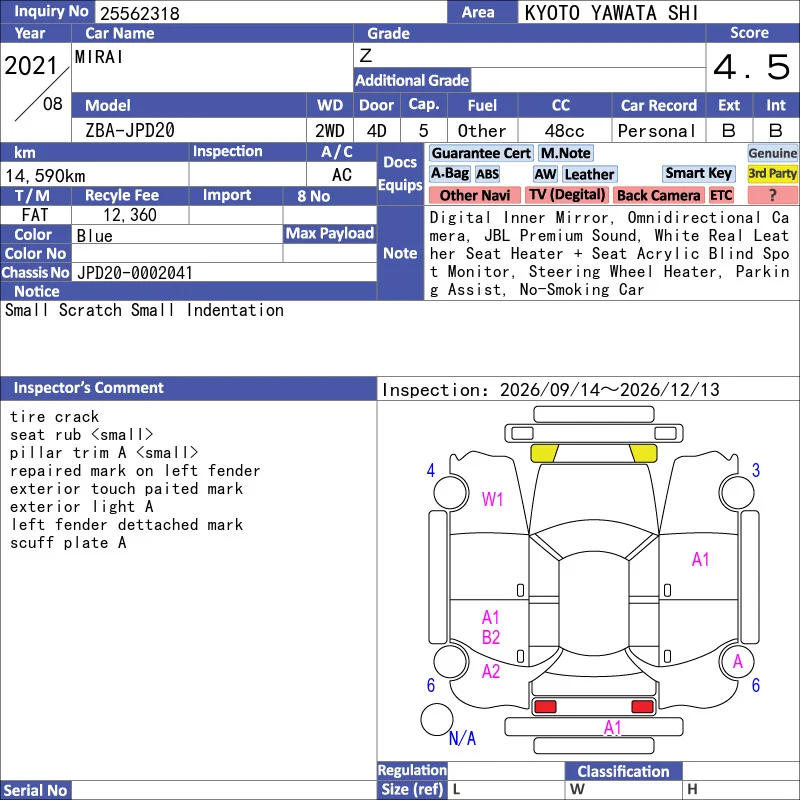The height and width of the screenshot is (800, 800).
Task: Click the W1 damage mark on diagram
Action: point(492,499)
